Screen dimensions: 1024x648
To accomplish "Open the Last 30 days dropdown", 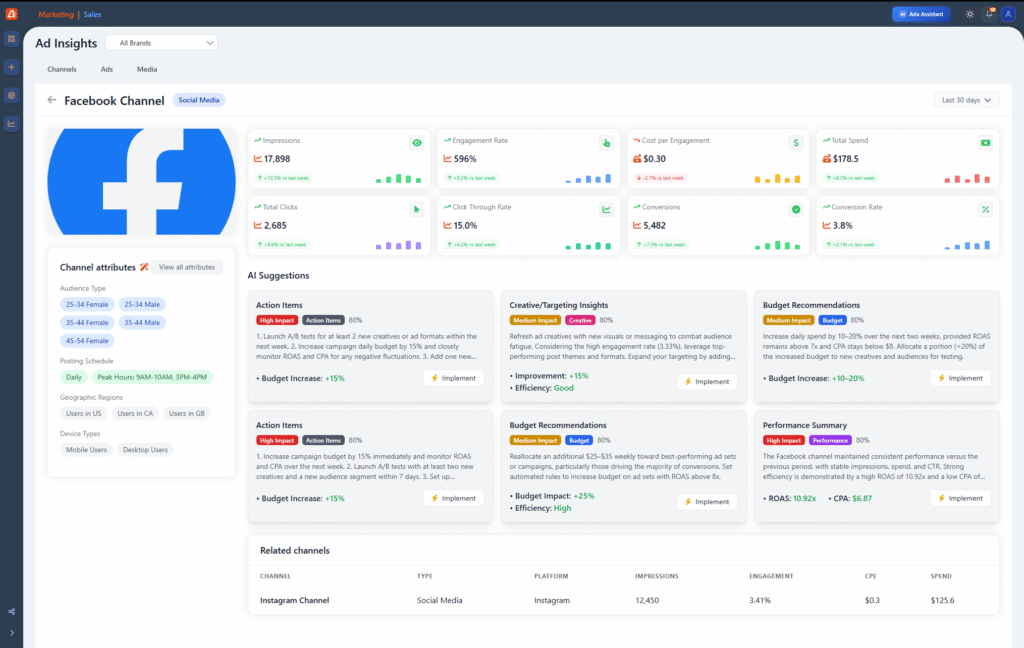I will [966, 100].
